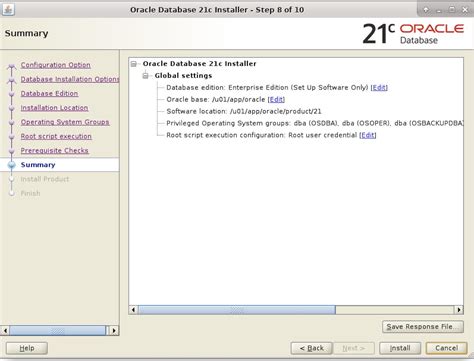
Task: Go to Database Installation Options step
Action: click(70, 79)
